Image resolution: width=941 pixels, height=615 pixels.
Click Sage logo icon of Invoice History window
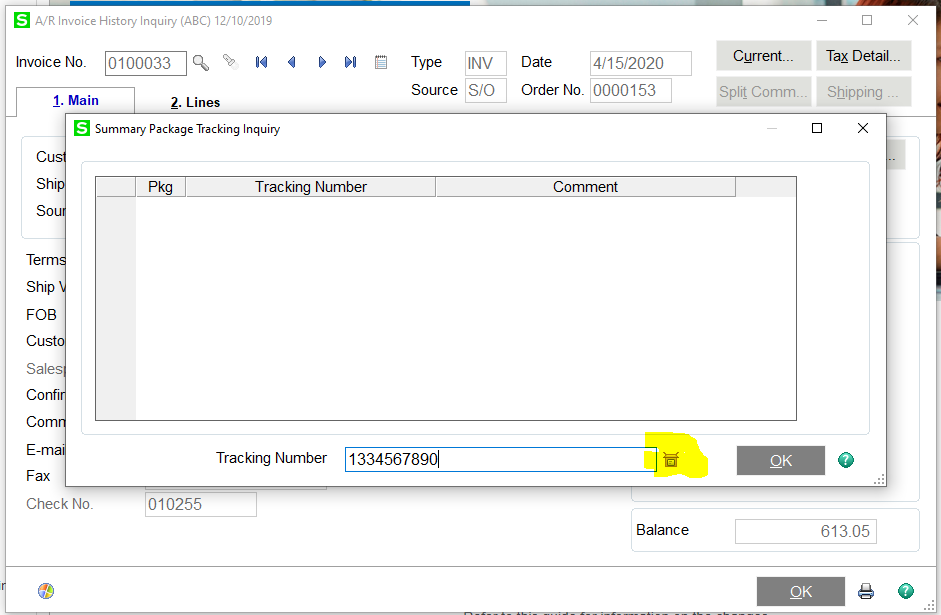point(22,20)
